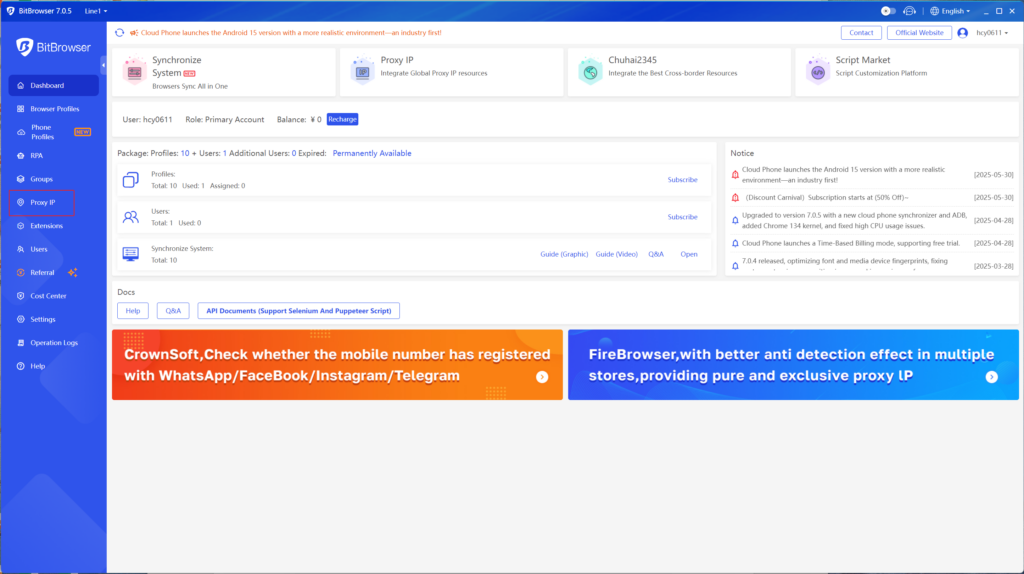Image resolution: width=1024 pixels, height=574 pixels.
Task: Open API Documents button
Action: (x=298, y=311)
